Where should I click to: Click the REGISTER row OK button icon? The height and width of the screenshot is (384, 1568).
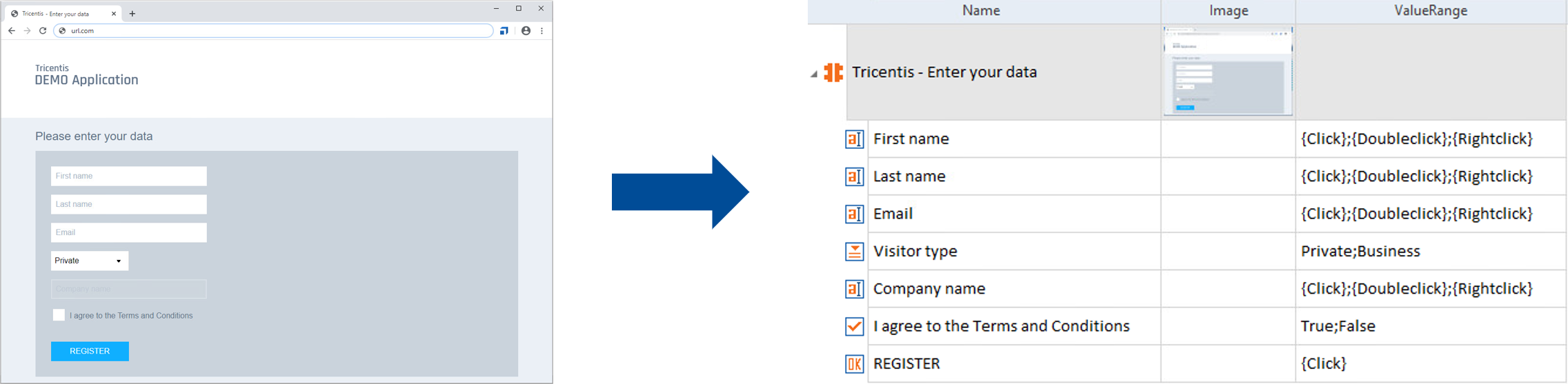[x=854, y=364]
